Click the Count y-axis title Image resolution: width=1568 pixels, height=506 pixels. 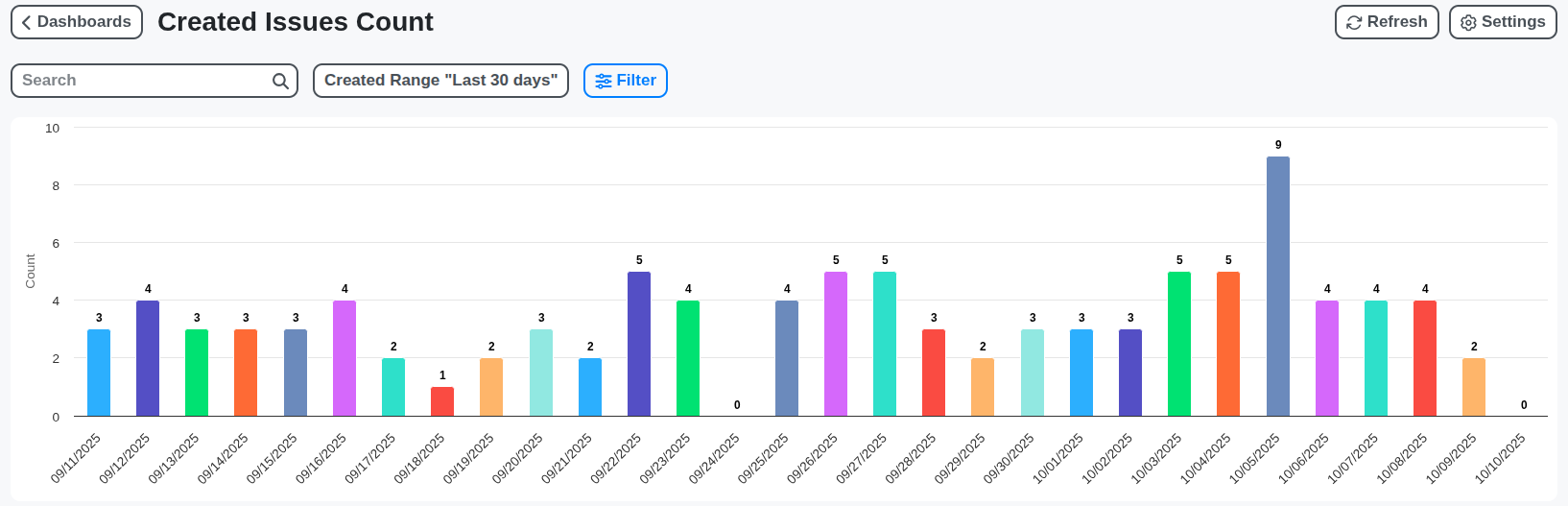click(30, 272)
